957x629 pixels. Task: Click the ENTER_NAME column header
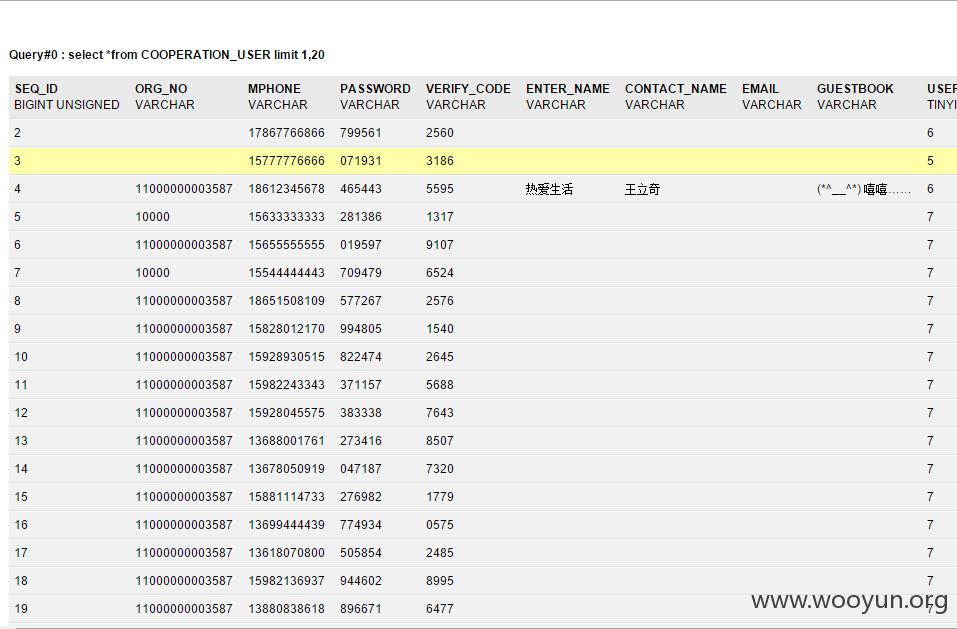[x=568, y=88]
